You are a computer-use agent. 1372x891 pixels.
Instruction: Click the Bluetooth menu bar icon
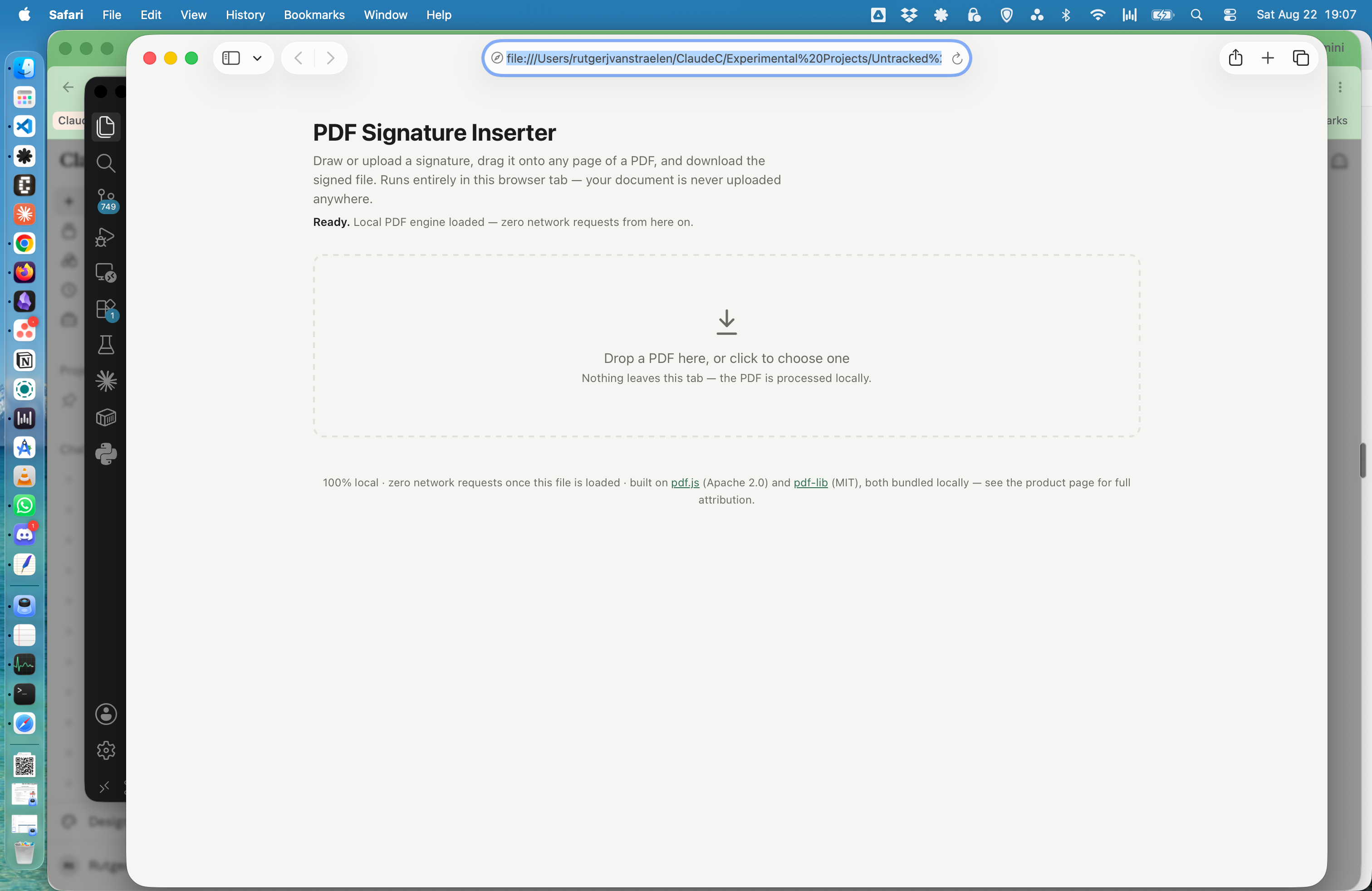pos(1066,15)
